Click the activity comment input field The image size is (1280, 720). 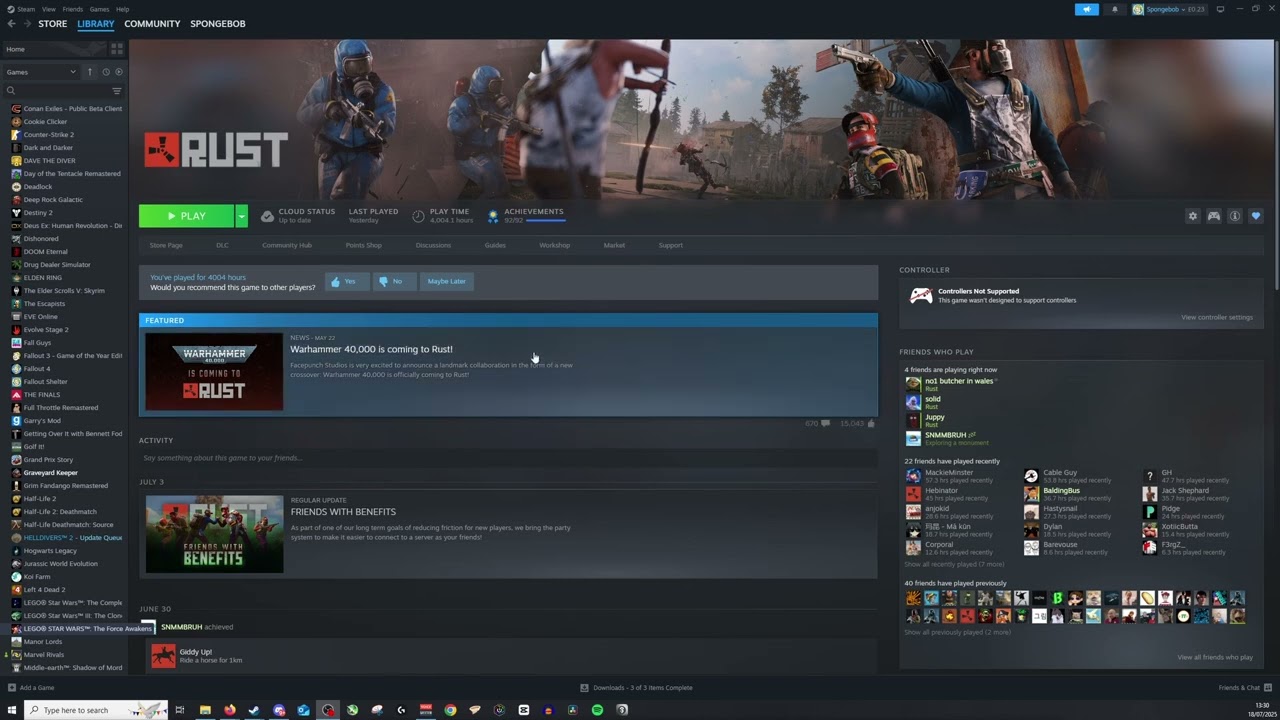pyautogui.click(x=508, y=458)
